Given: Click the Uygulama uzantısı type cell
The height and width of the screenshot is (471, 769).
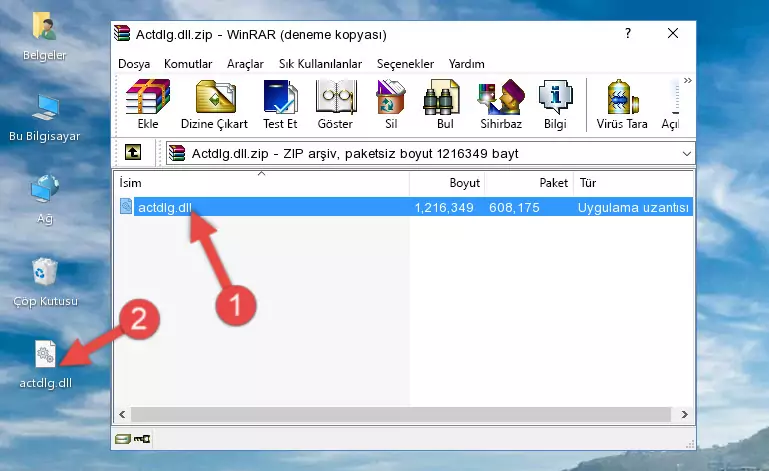Looking at the screenshot, I should (x=633, y=208).
